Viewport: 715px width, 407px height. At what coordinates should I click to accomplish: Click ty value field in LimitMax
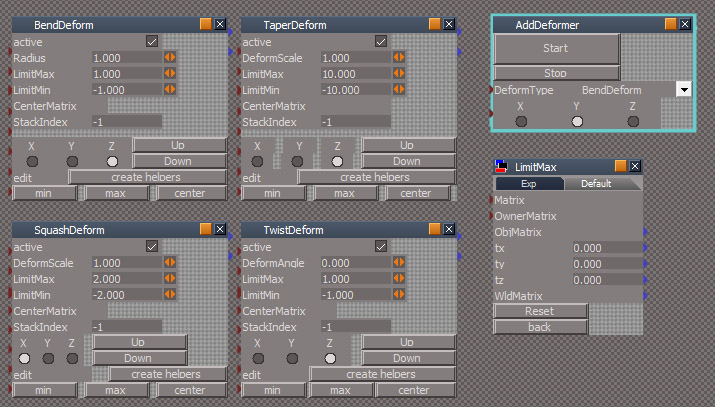607,264
